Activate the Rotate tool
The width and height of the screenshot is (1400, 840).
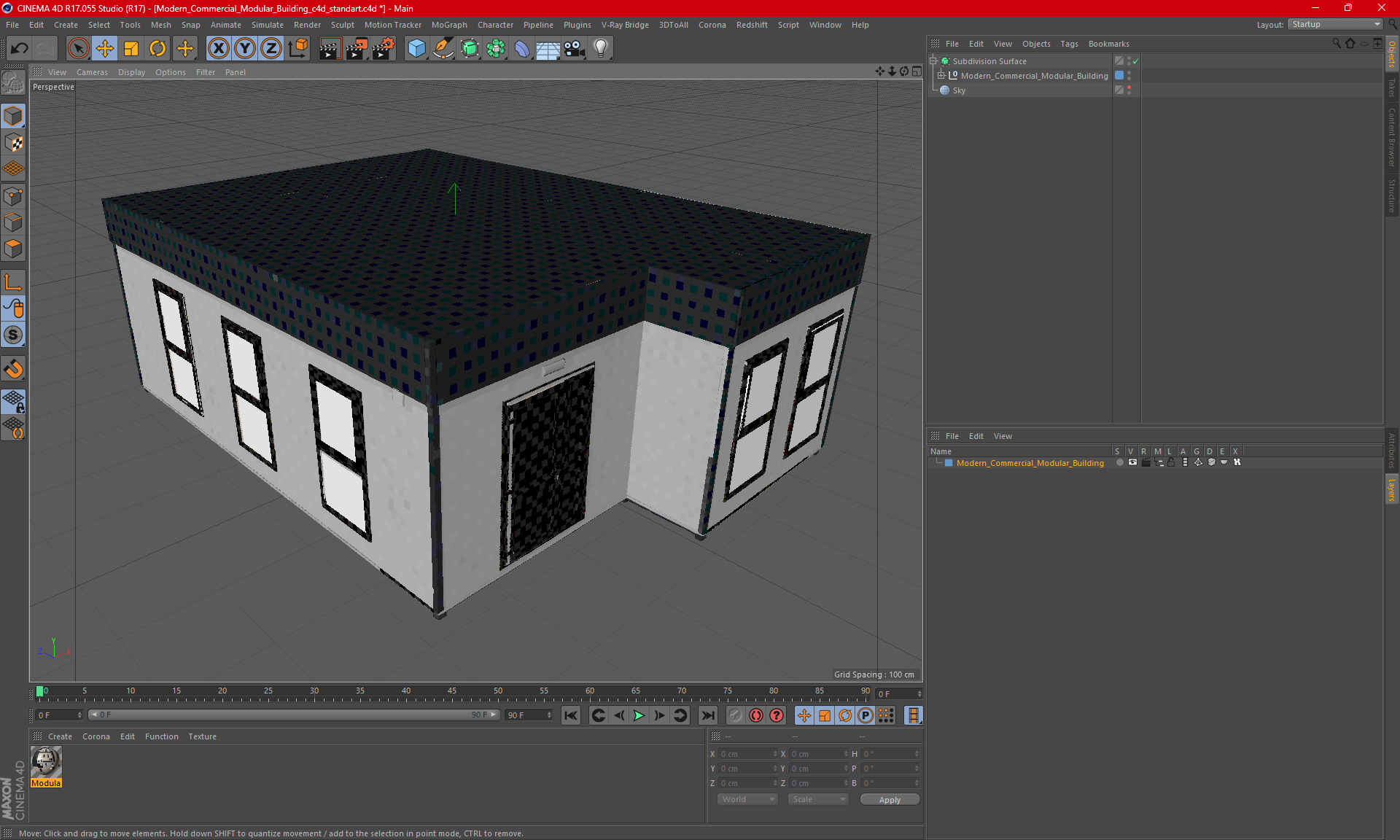[x=157, y=49]
